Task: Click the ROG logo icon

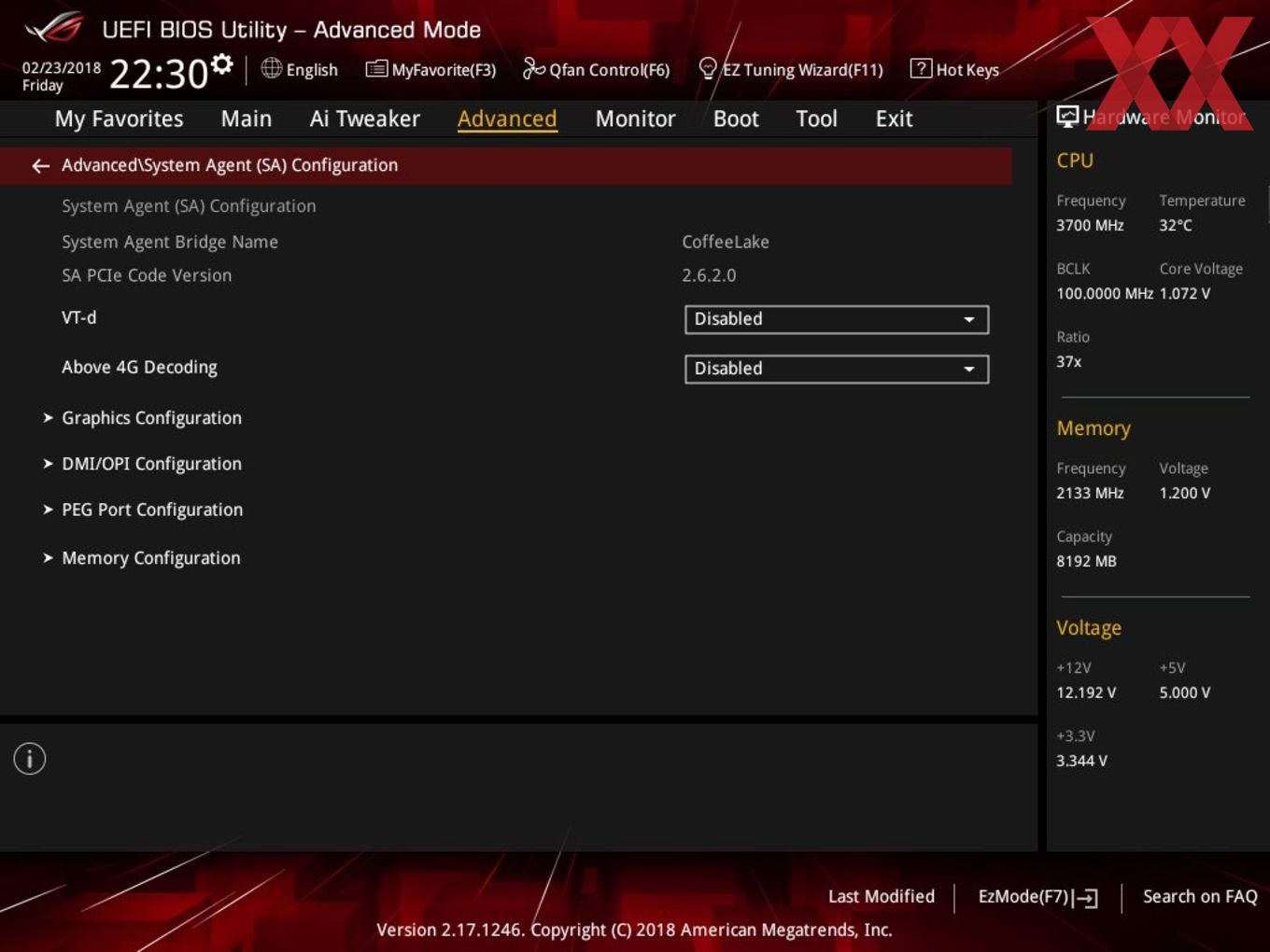Action: pos(54,28)
